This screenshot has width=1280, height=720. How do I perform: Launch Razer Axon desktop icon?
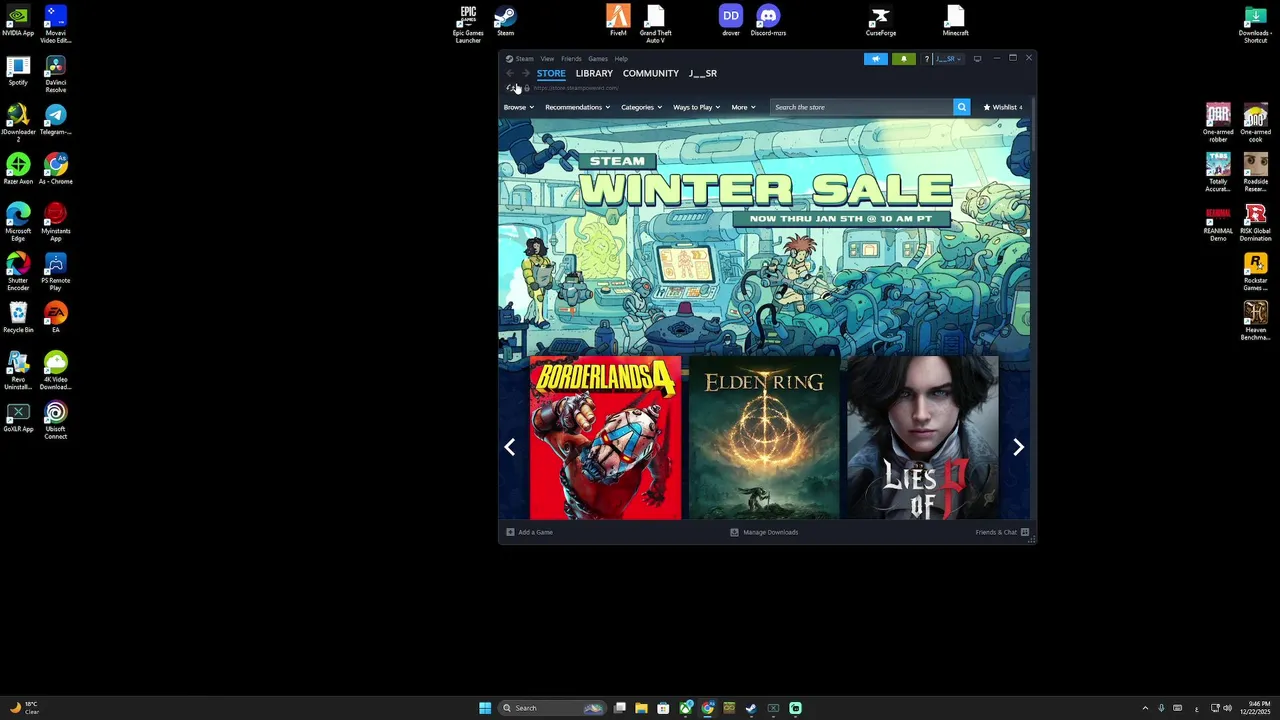pos(18,168)
